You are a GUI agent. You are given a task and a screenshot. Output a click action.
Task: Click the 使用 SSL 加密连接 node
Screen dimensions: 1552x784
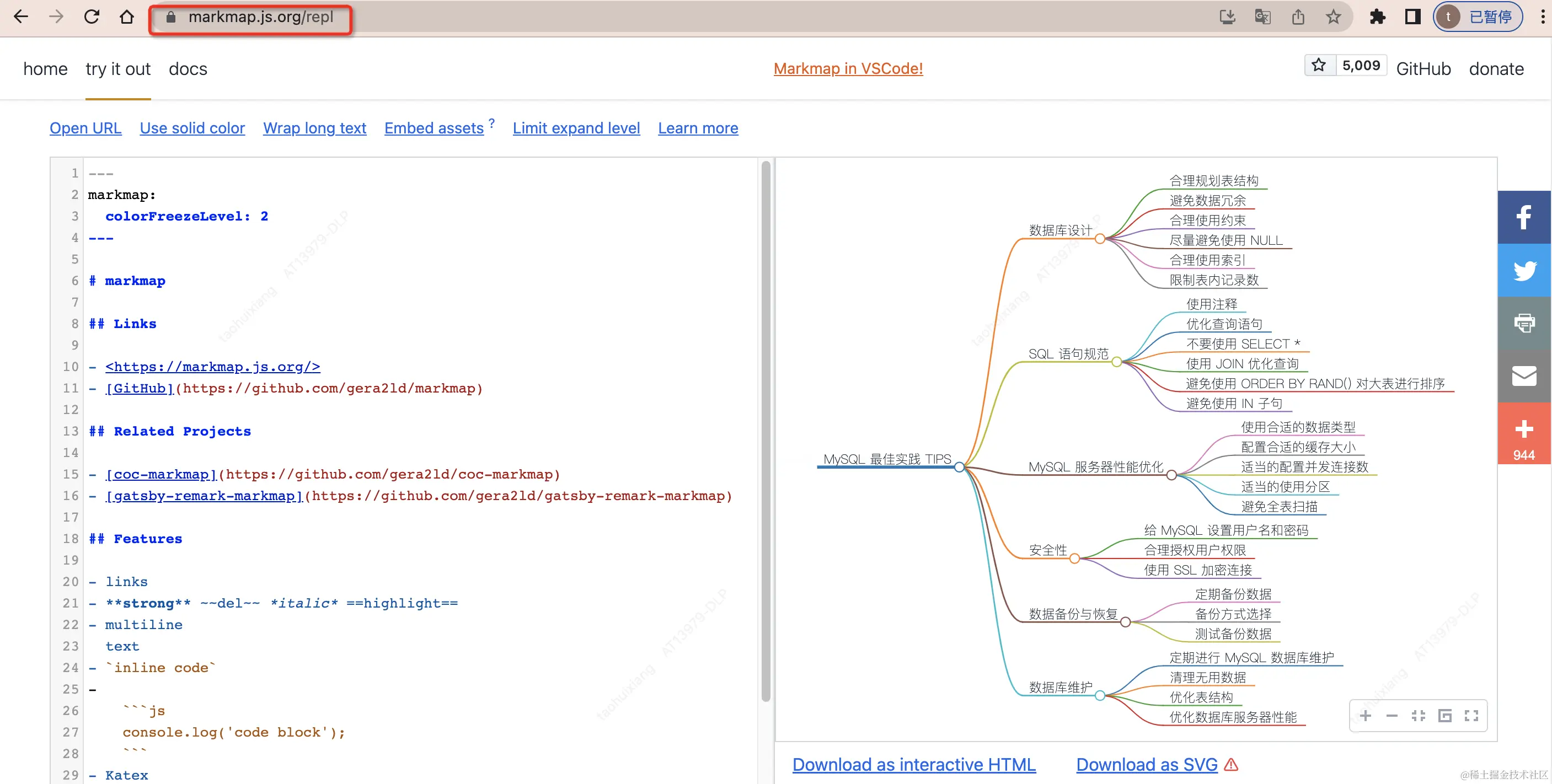point(1198,570)
